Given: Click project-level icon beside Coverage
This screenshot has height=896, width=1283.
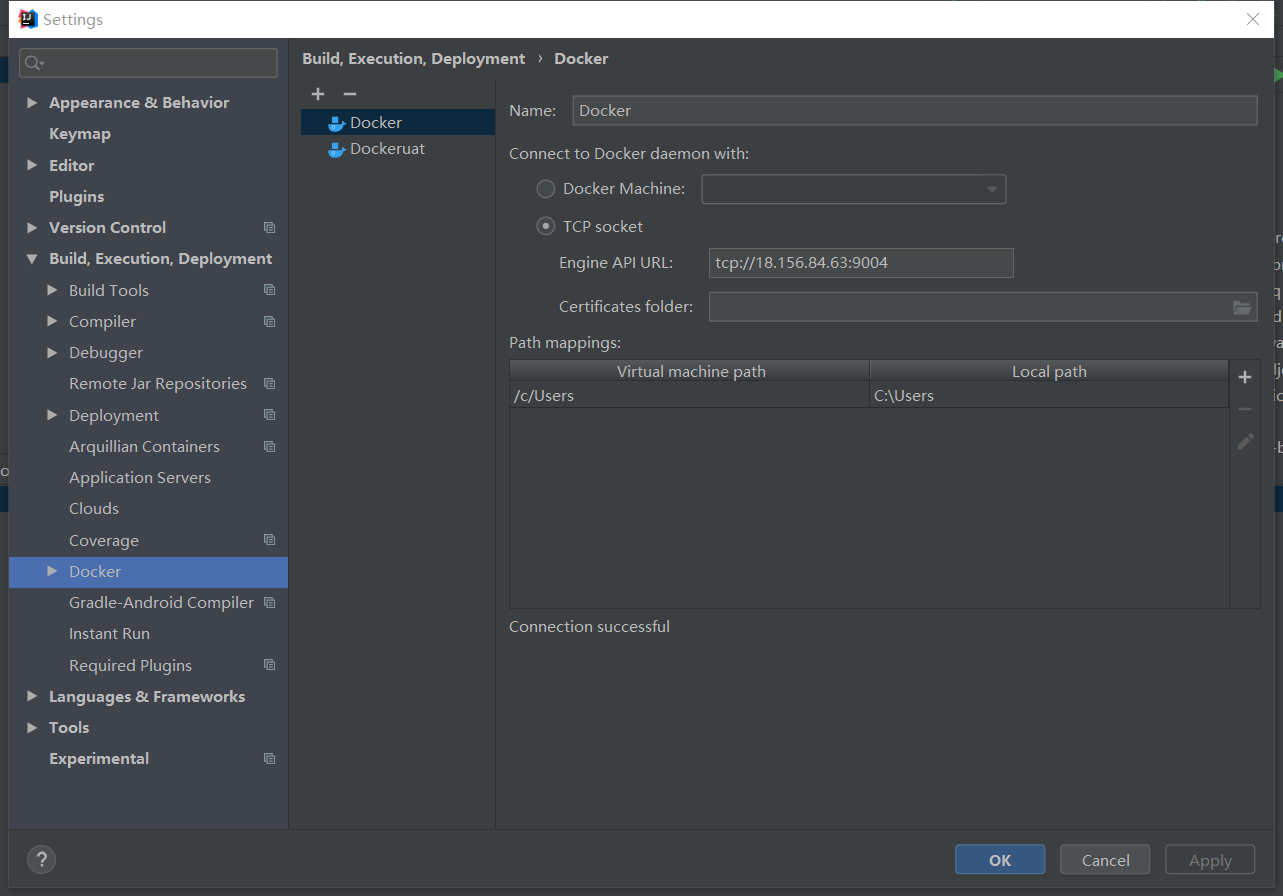Looking at the screenshot, I should click(x=269, y=540).
